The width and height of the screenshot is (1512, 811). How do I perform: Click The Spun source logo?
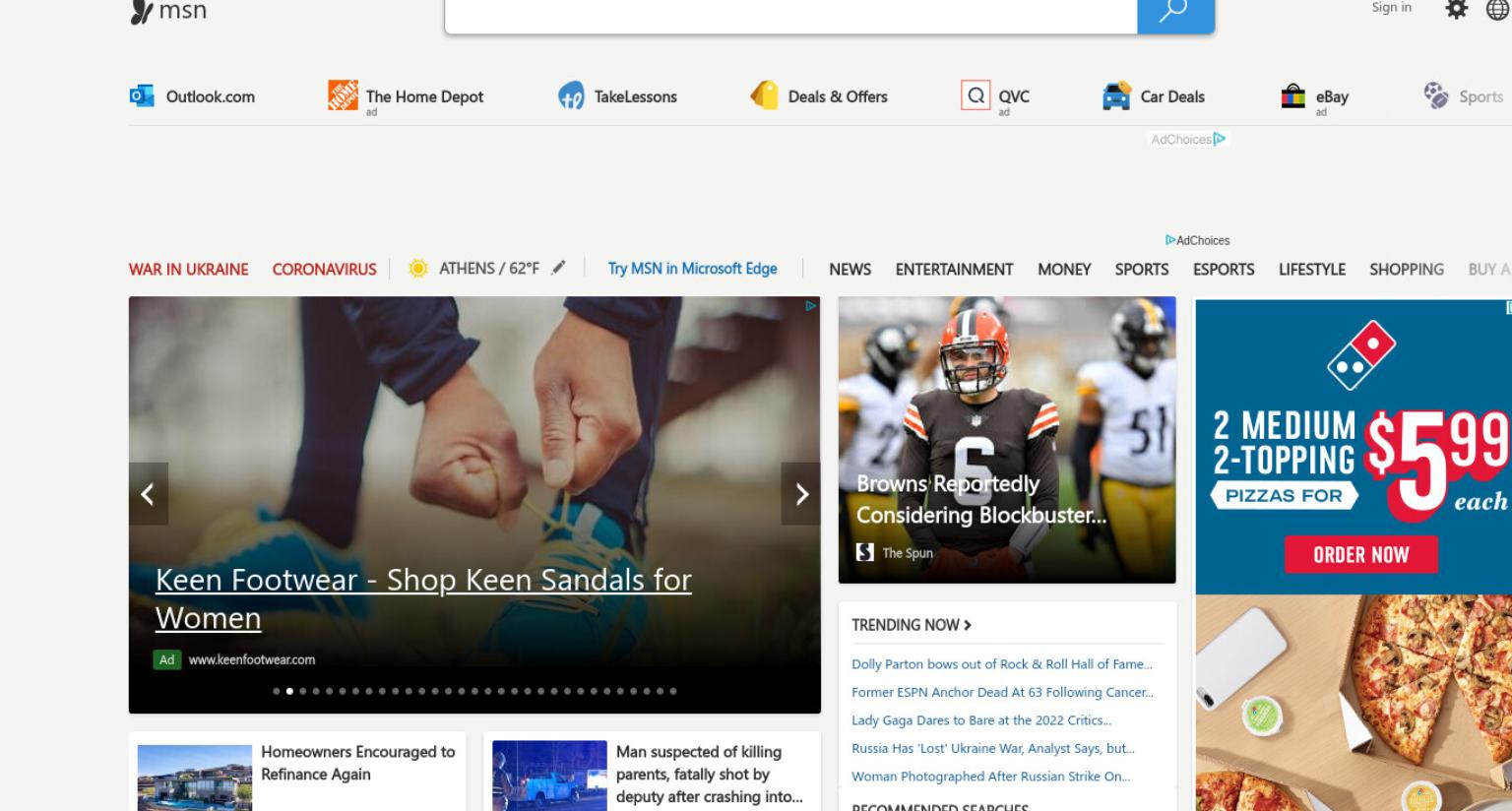point(865,552)
